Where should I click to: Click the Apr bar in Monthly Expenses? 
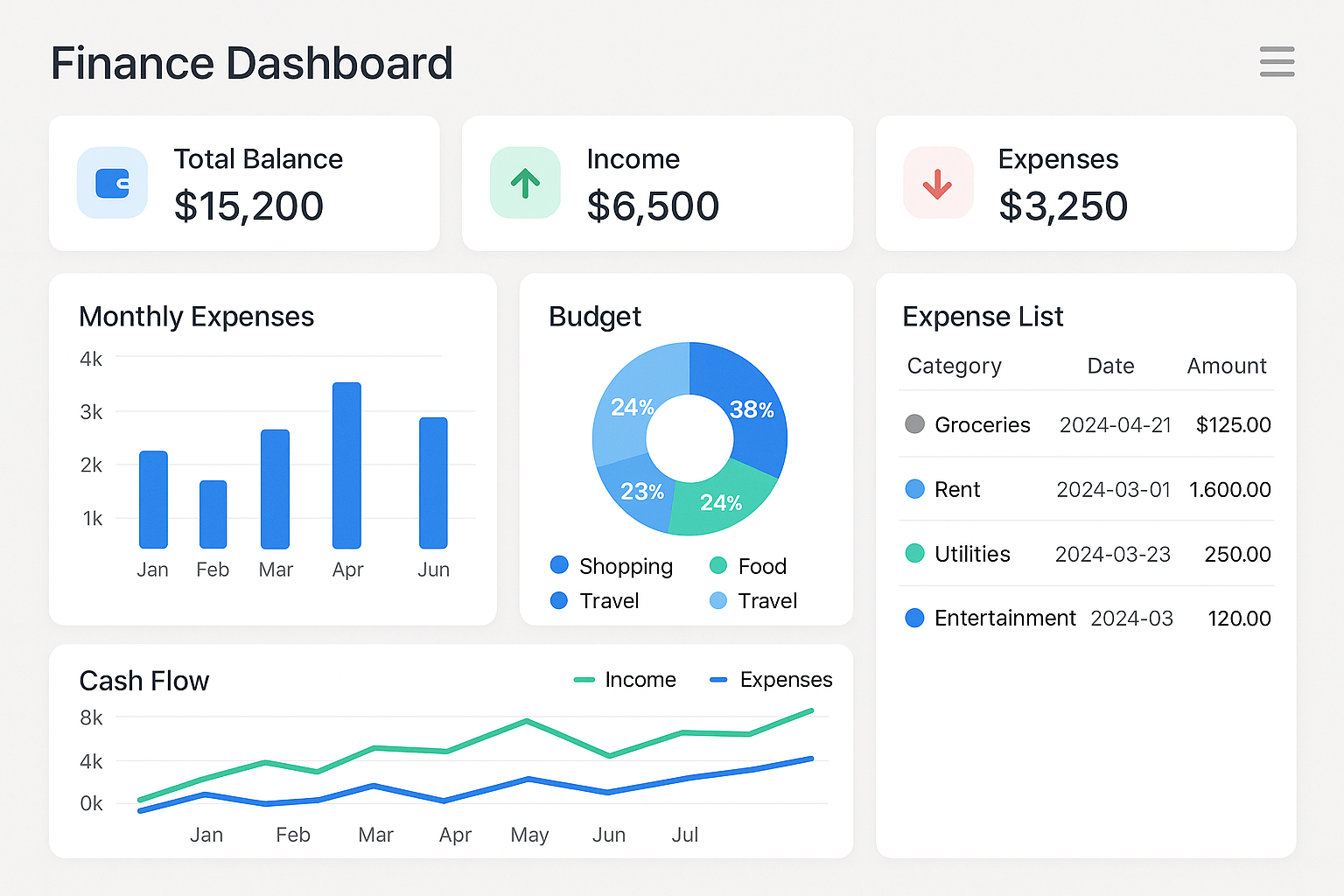click(347, 464)
